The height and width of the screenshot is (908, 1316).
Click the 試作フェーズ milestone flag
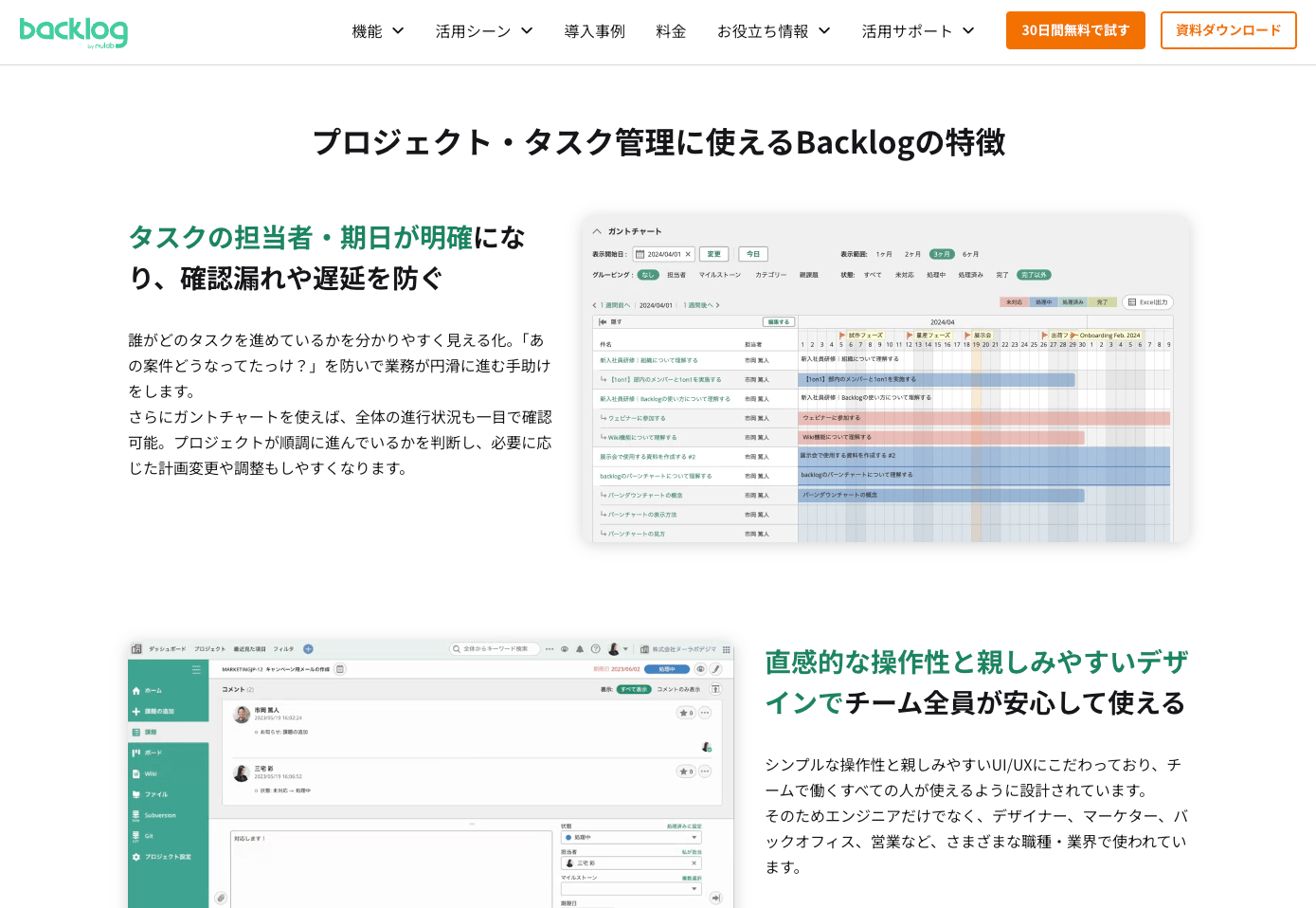click(842, 335)
